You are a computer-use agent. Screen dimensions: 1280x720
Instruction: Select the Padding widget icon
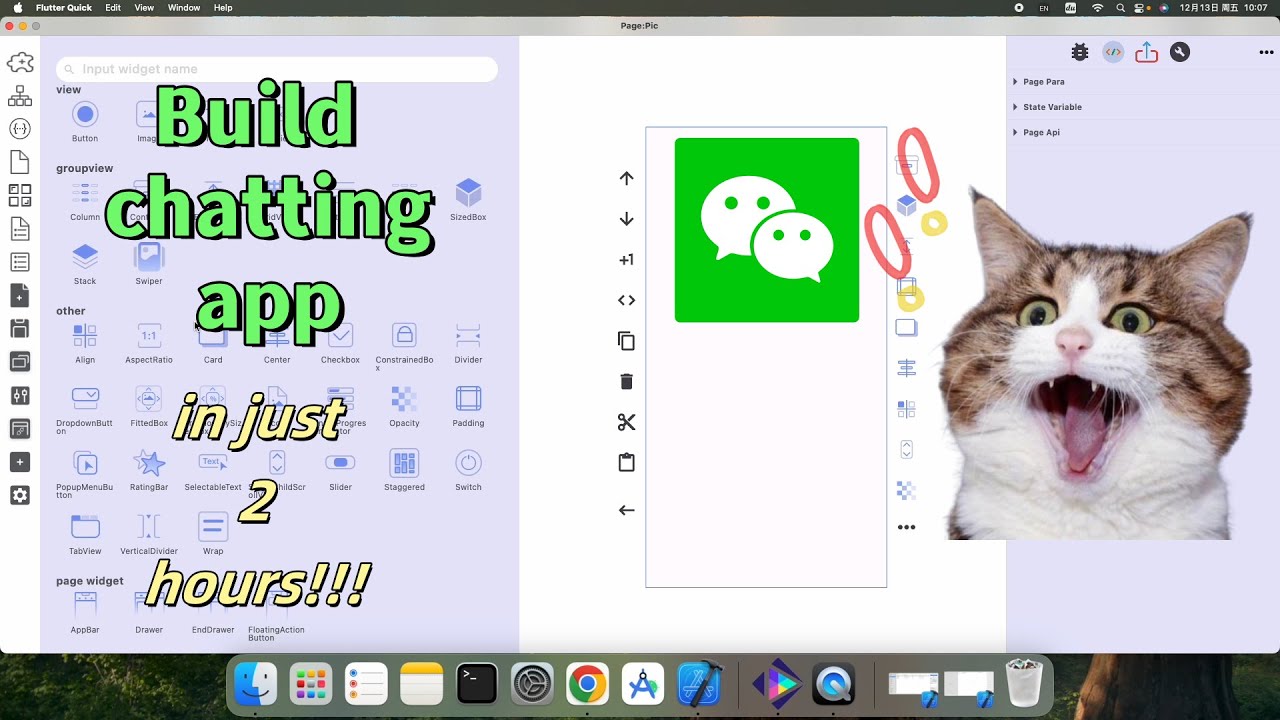(468, 399)
